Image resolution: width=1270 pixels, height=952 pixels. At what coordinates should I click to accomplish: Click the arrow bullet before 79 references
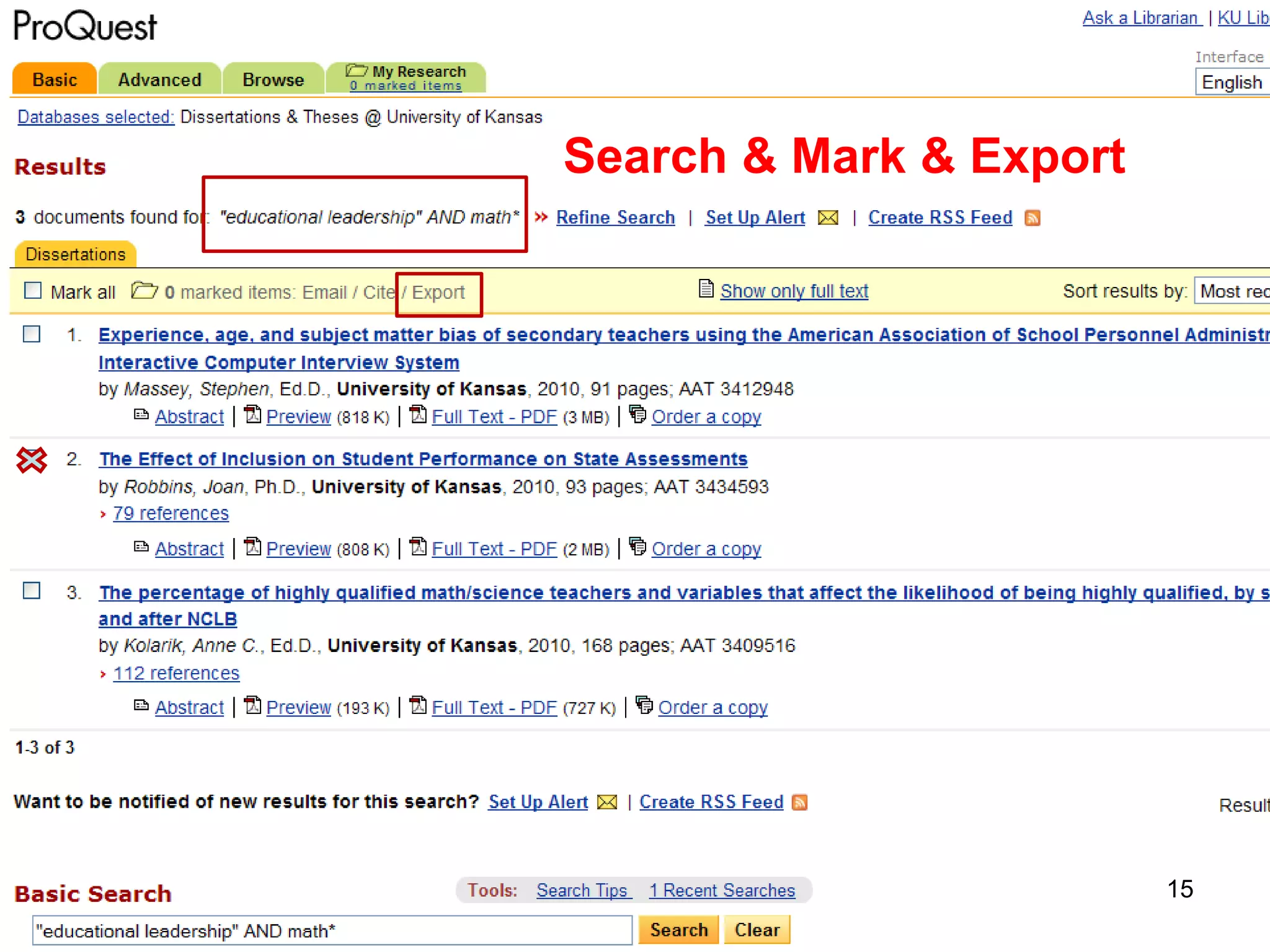[x=103, y=514]
